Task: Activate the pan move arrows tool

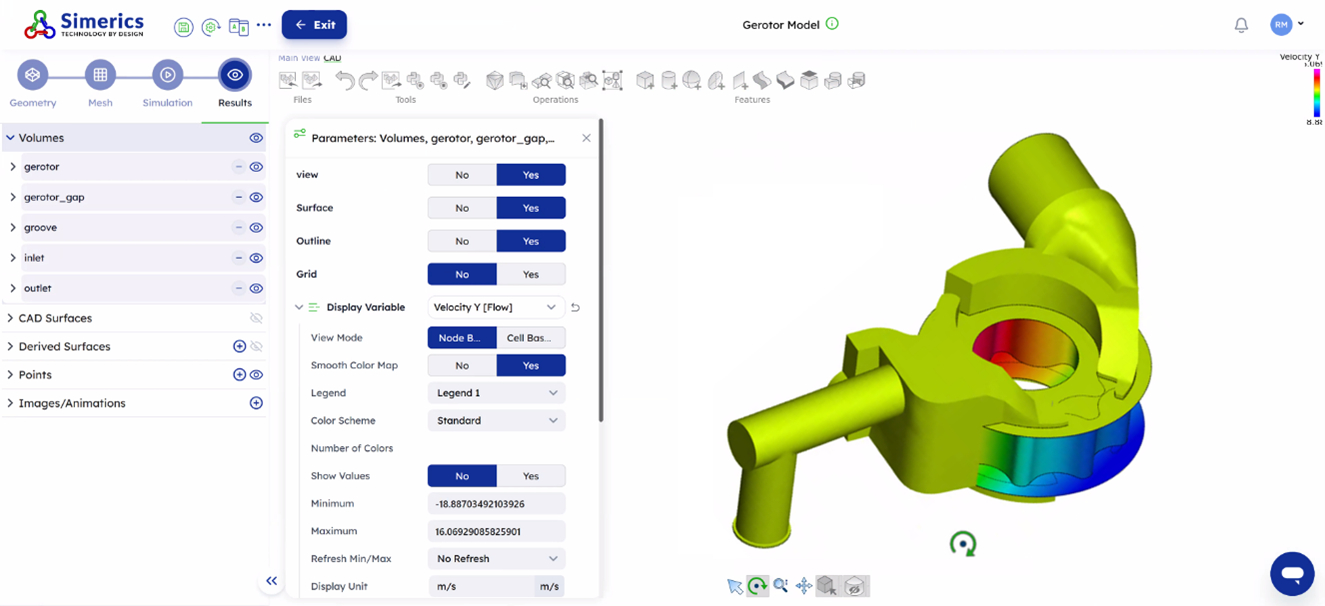Action: [804, 586]
